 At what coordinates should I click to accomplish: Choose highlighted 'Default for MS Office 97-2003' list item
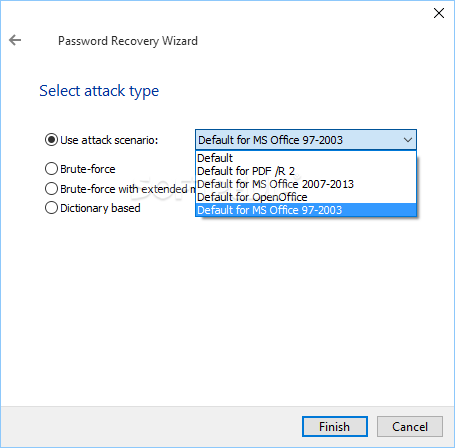pos(306,210)
